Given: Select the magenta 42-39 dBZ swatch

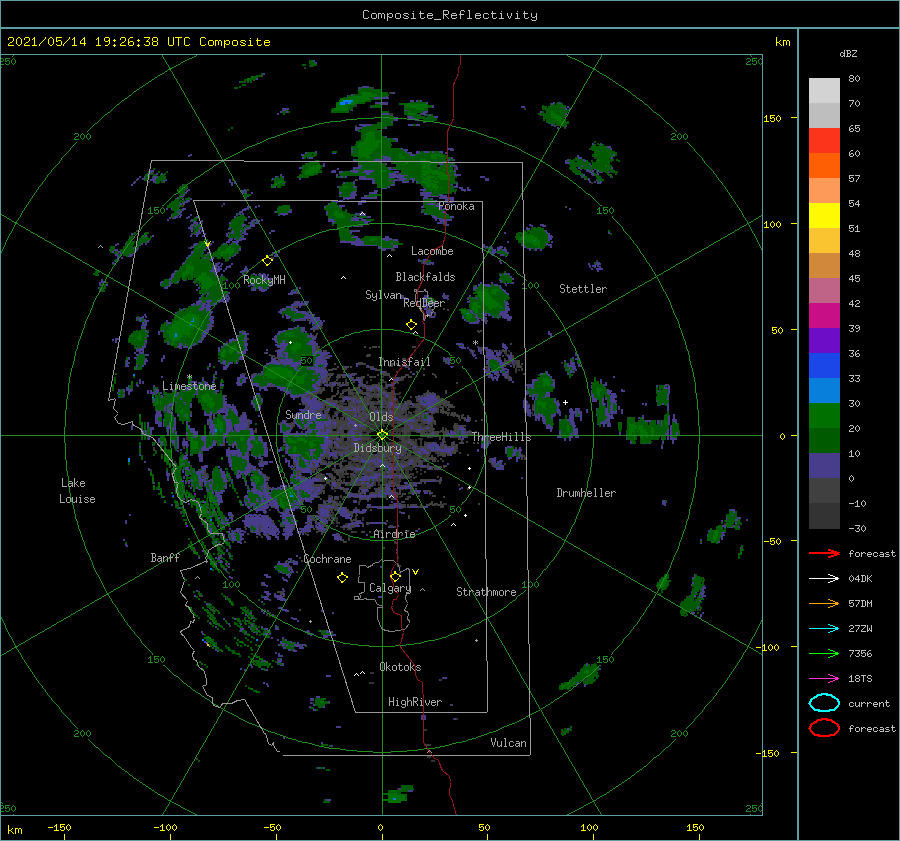Looking at the screenshot, I should (x=824, y=316).
